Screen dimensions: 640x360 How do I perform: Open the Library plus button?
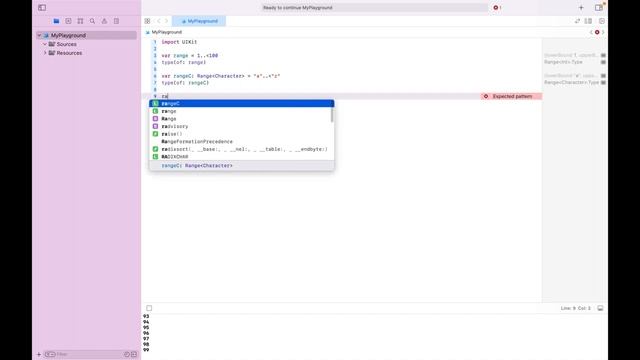click(581, 8)
